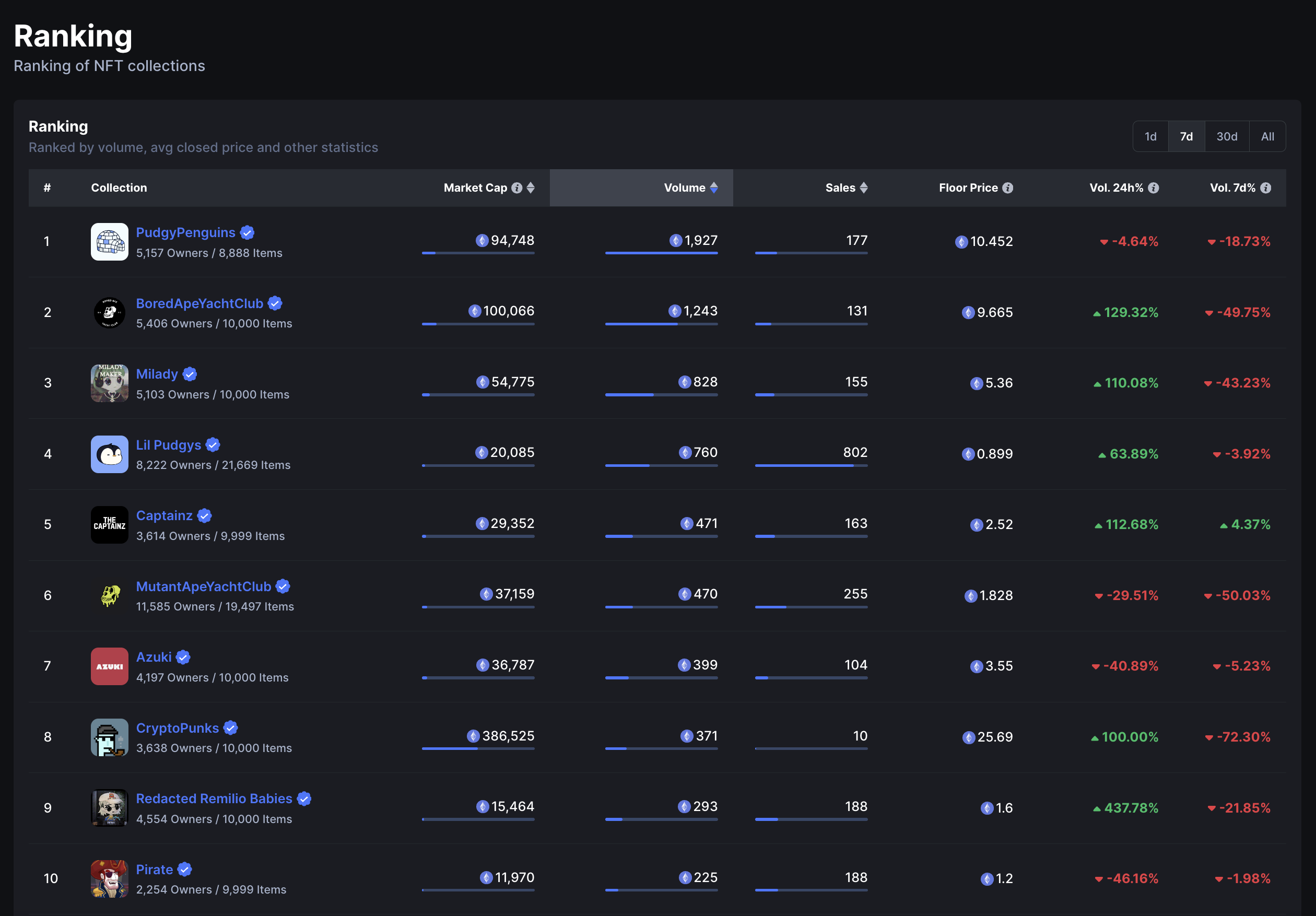The width and height of the screenshot is (1316, 916).
Task: Click the MutantApeYachtClub skull avatar
Action: pyautogui.click(x=110, y=595)
